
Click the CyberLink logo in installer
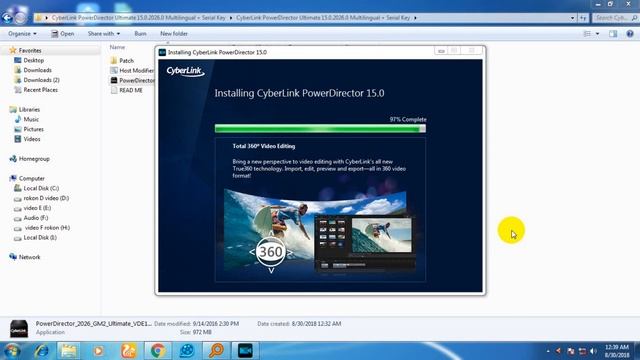click(185, 71)
